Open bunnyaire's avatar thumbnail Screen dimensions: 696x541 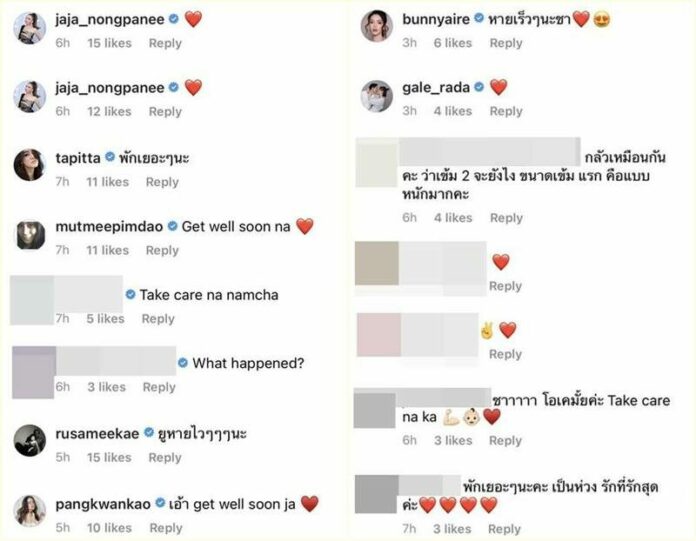click(x=376, y=26)
